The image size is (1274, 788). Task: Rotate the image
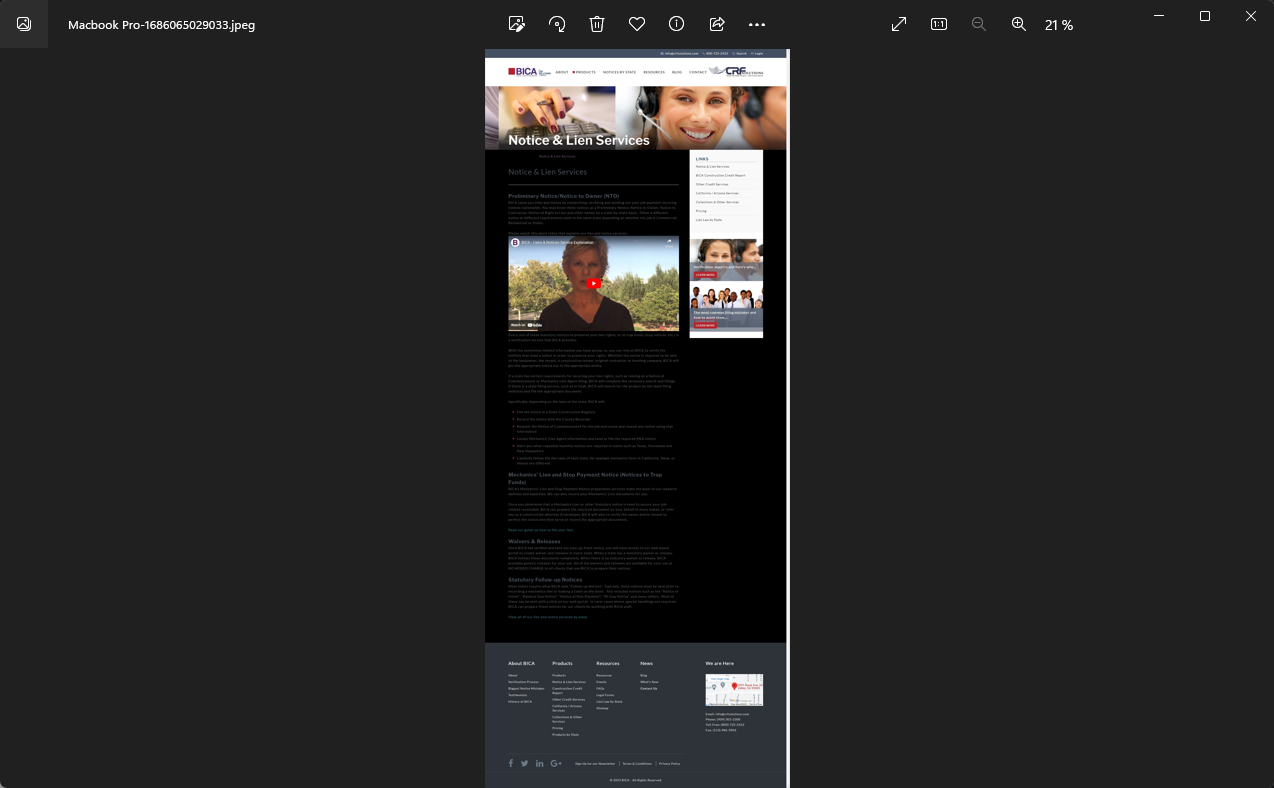557,24
